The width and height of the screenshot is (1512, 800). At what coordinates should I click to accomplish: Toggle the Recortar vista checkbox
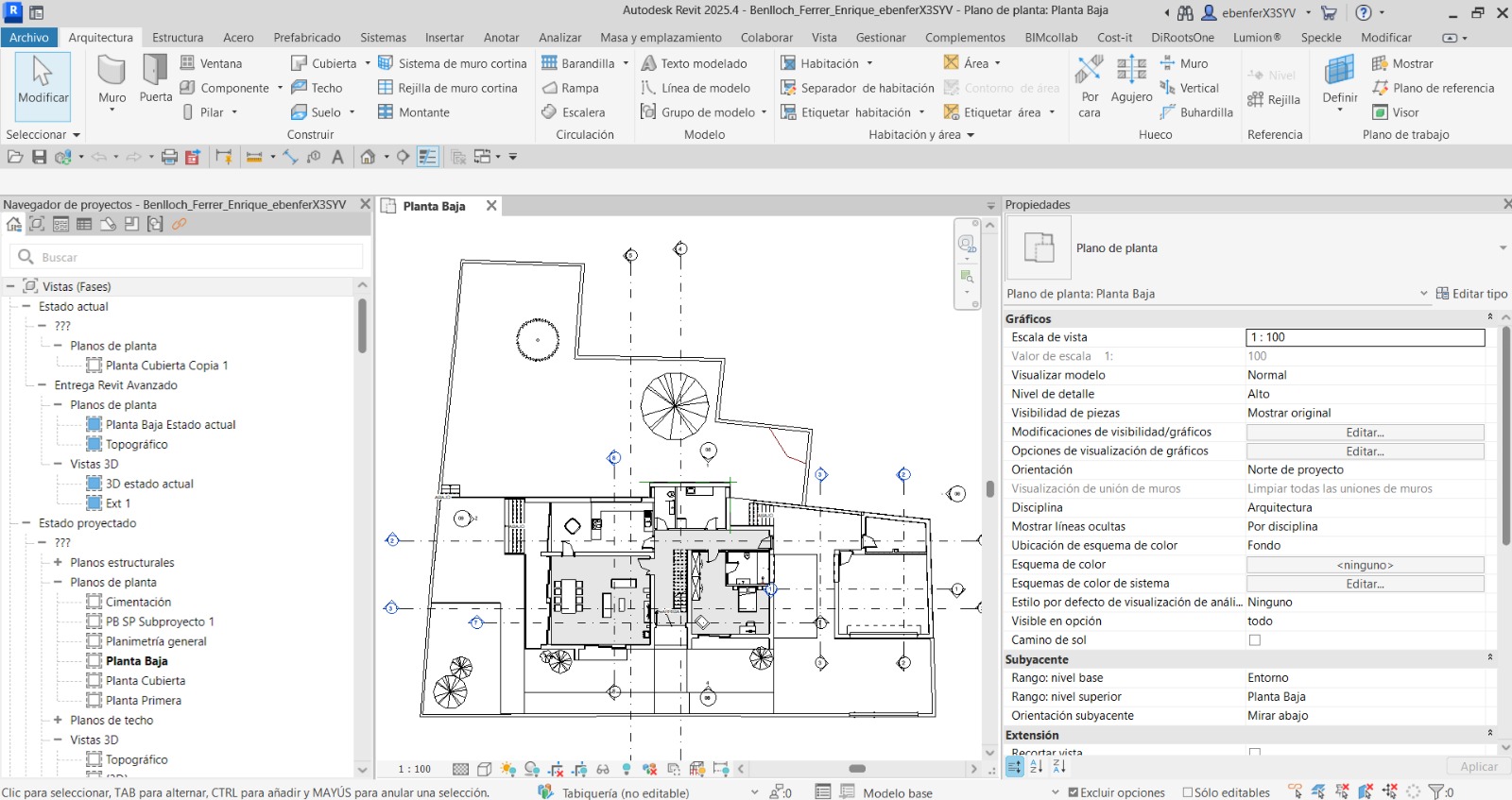pos(1255,753)
